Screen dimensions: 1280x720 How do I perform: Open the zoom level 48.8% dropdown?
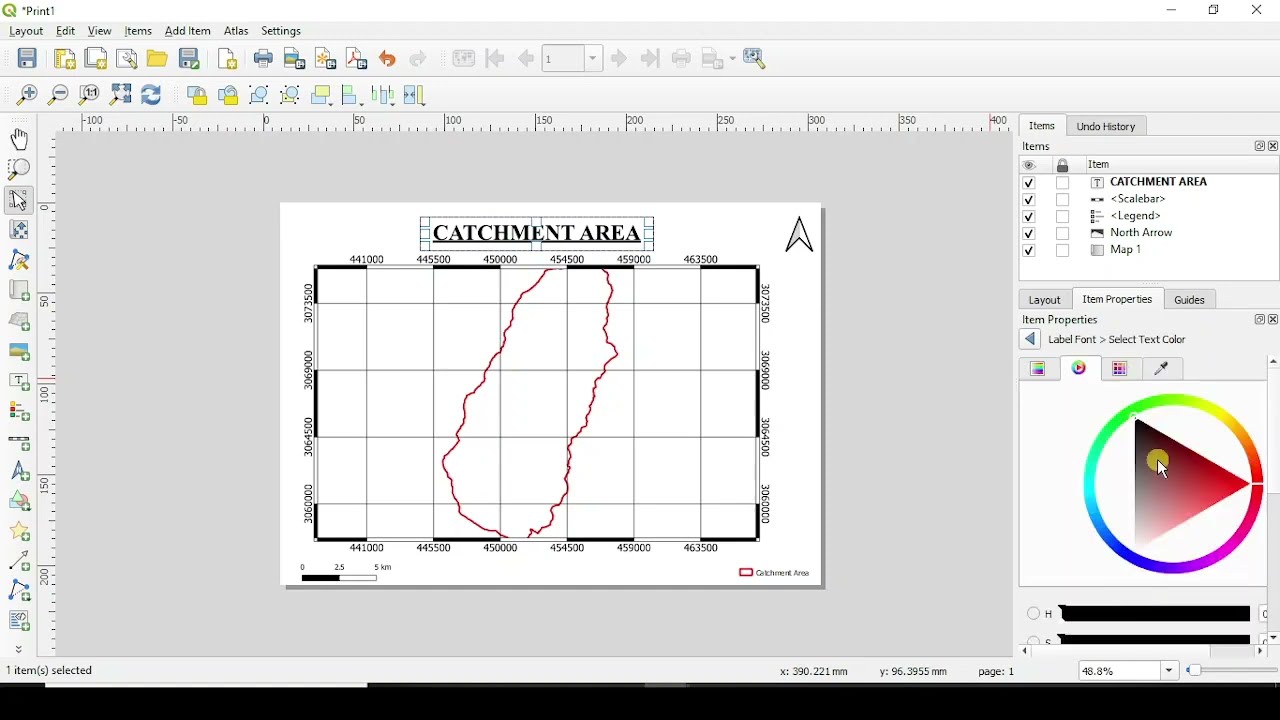(1170, 671)
